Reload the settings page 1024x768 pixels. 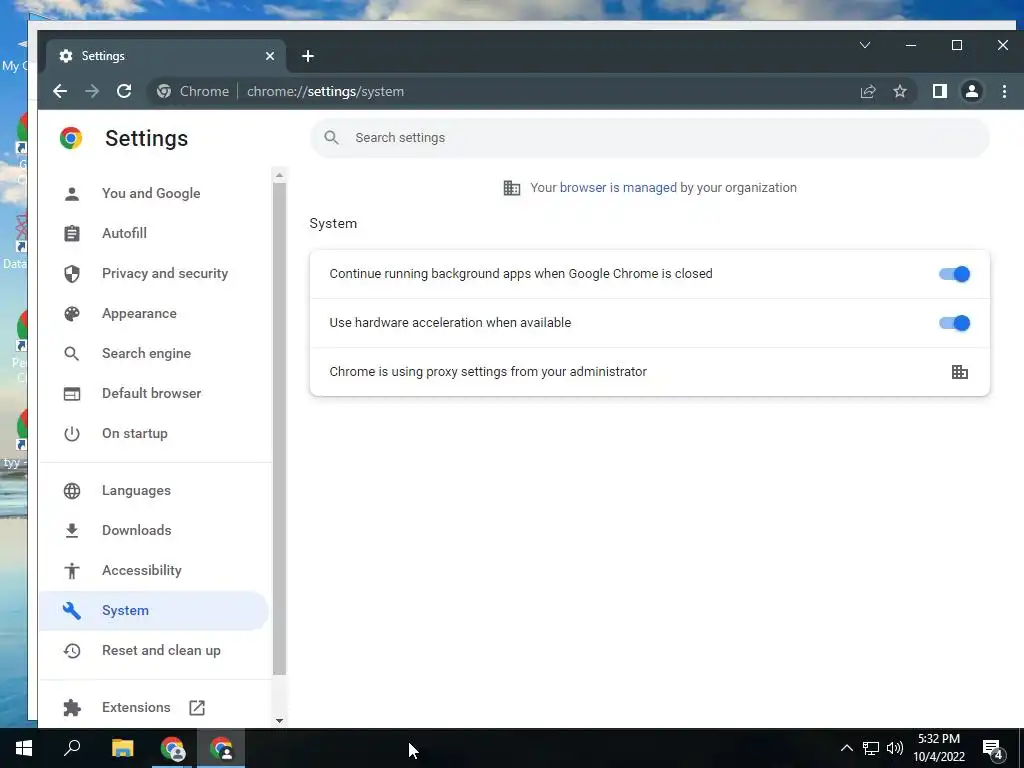124,91
